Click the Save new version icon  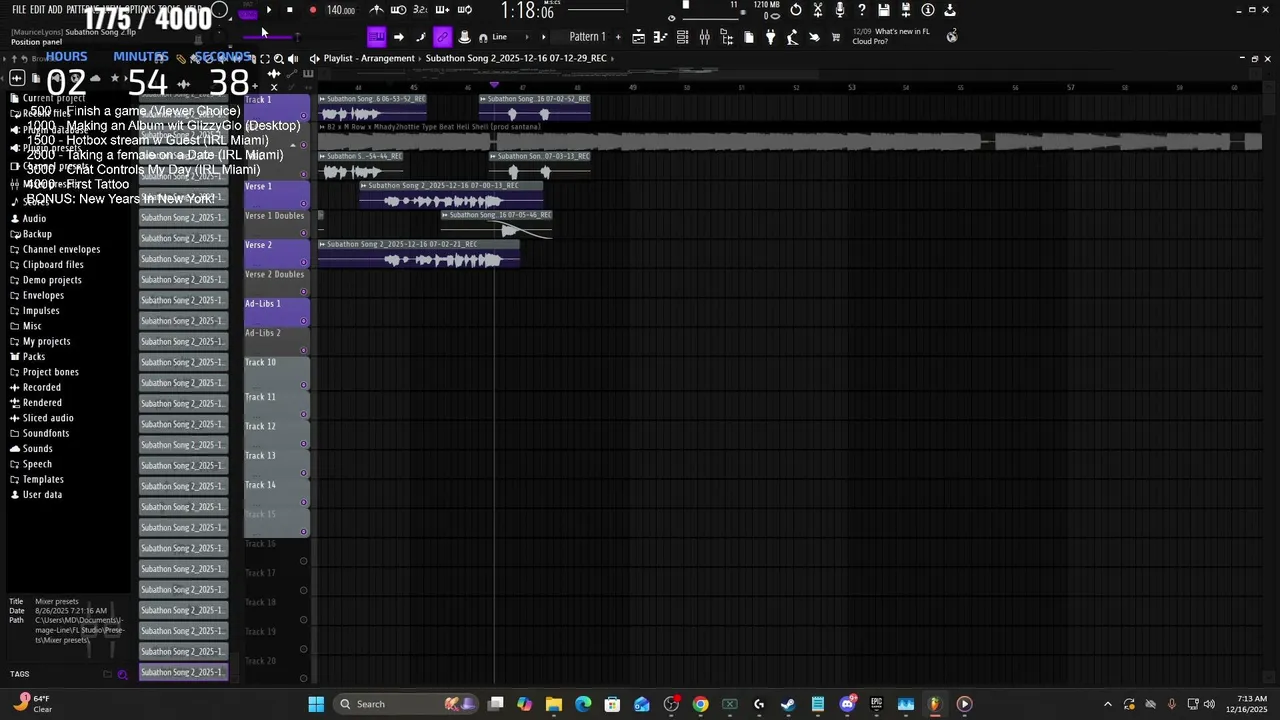tap(906, 10)
